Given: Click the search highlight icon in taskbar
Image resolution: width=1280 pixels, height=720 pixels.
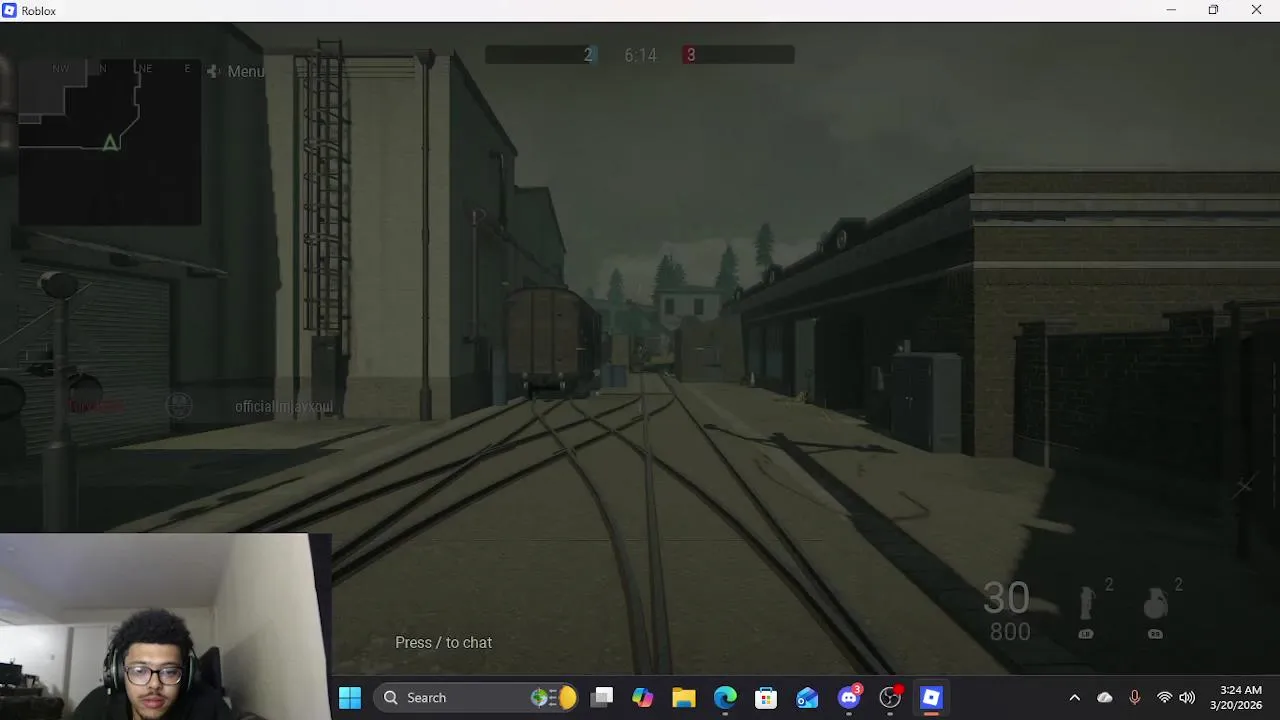Looking at the screenshot, I should [x=554, y=697].
